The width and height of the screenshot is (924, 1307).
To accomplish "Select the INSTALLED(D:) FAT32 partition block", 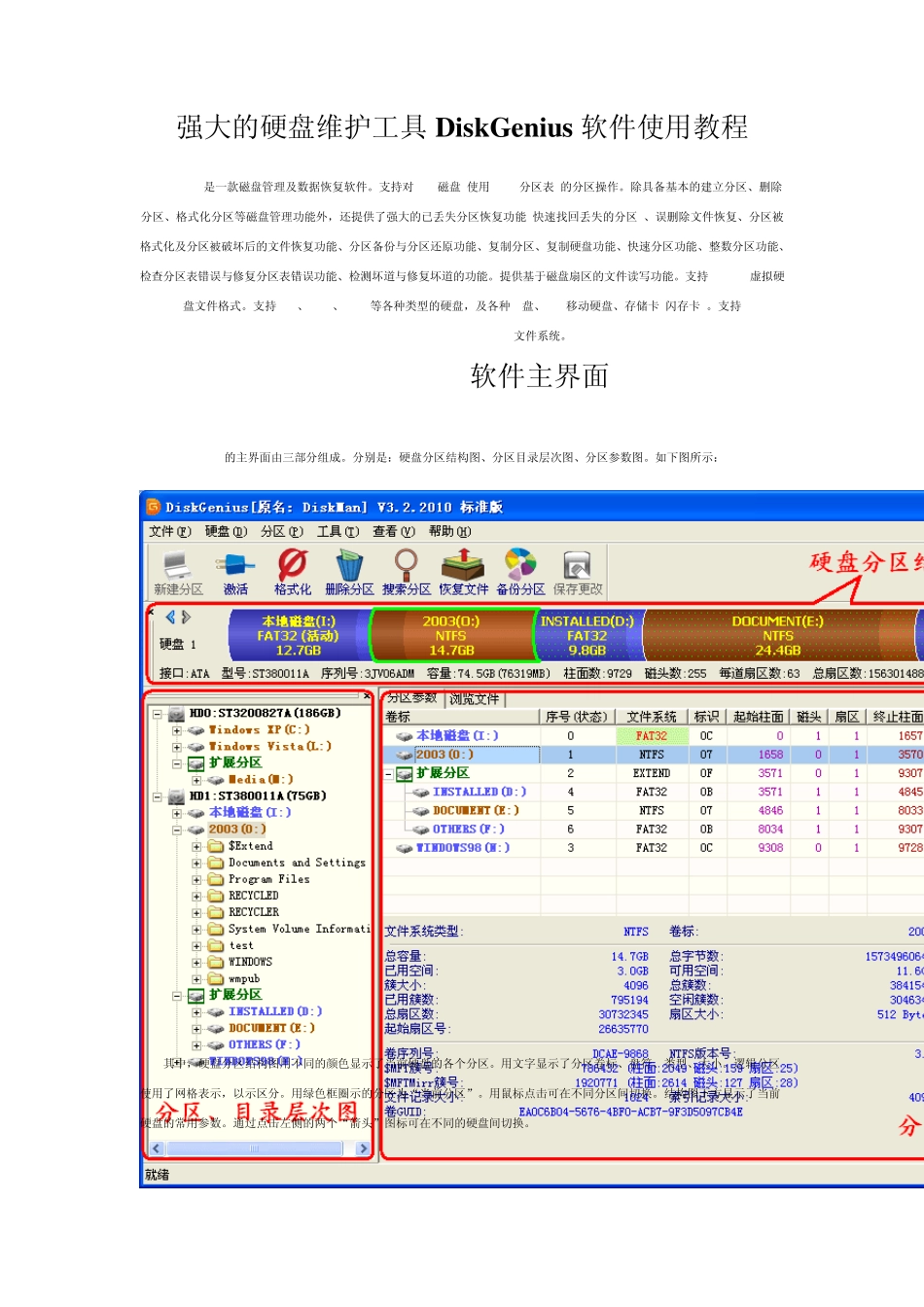I will (x=587, y=635).
